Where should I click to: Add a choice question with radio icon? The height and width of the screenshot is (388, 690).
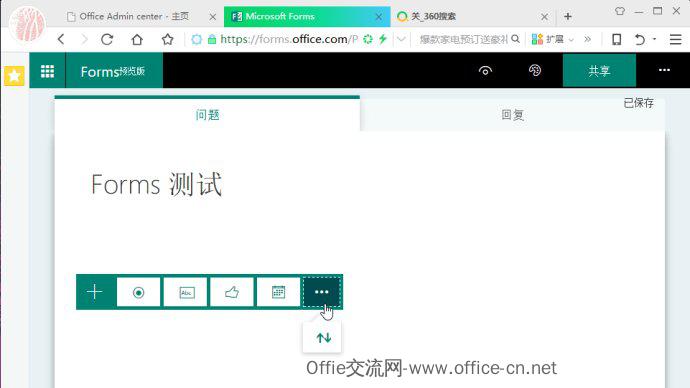(139, 292)
